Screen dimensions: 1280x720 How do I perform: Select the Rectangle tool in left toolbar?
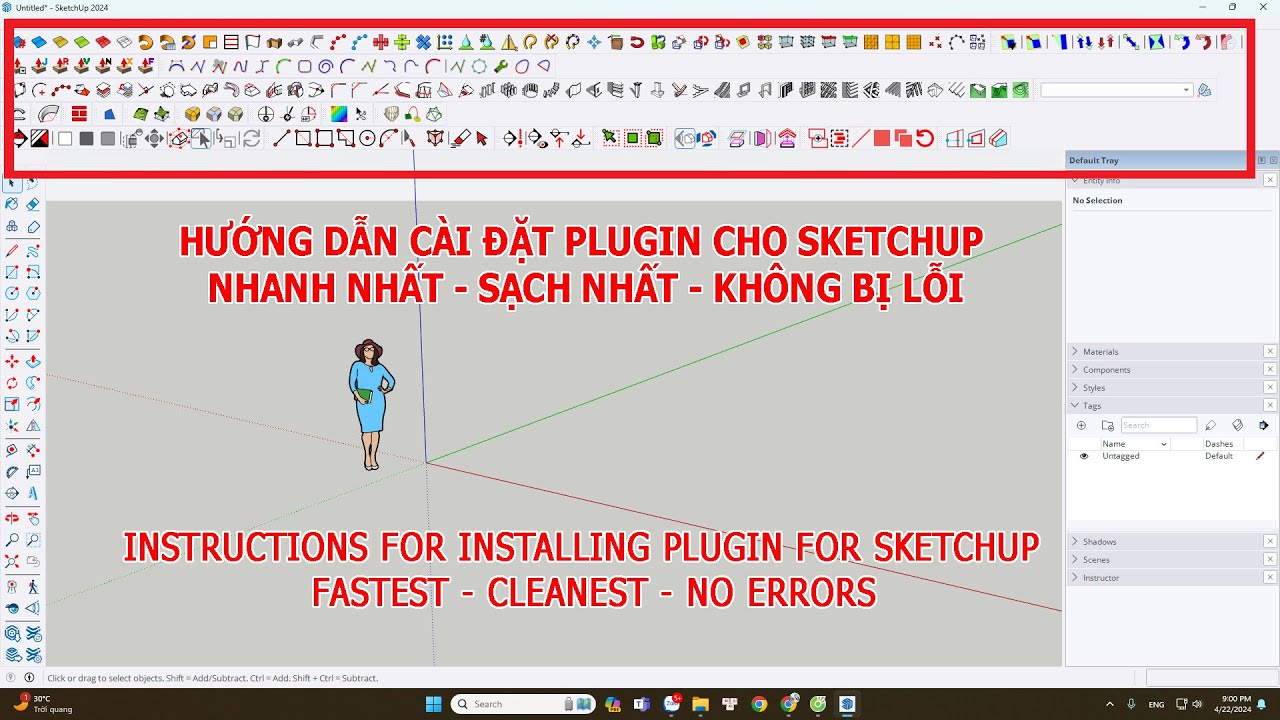[x=12, y=272]
